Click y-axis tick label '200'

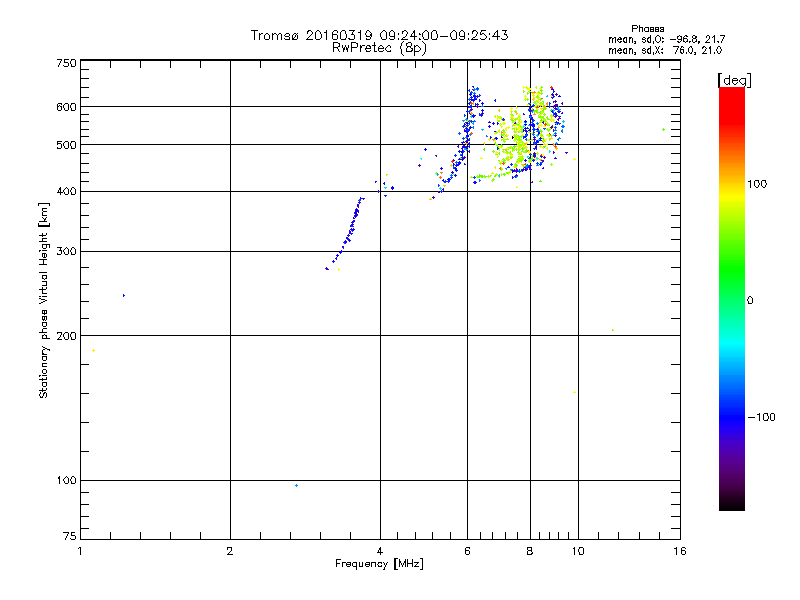point(67,336)
